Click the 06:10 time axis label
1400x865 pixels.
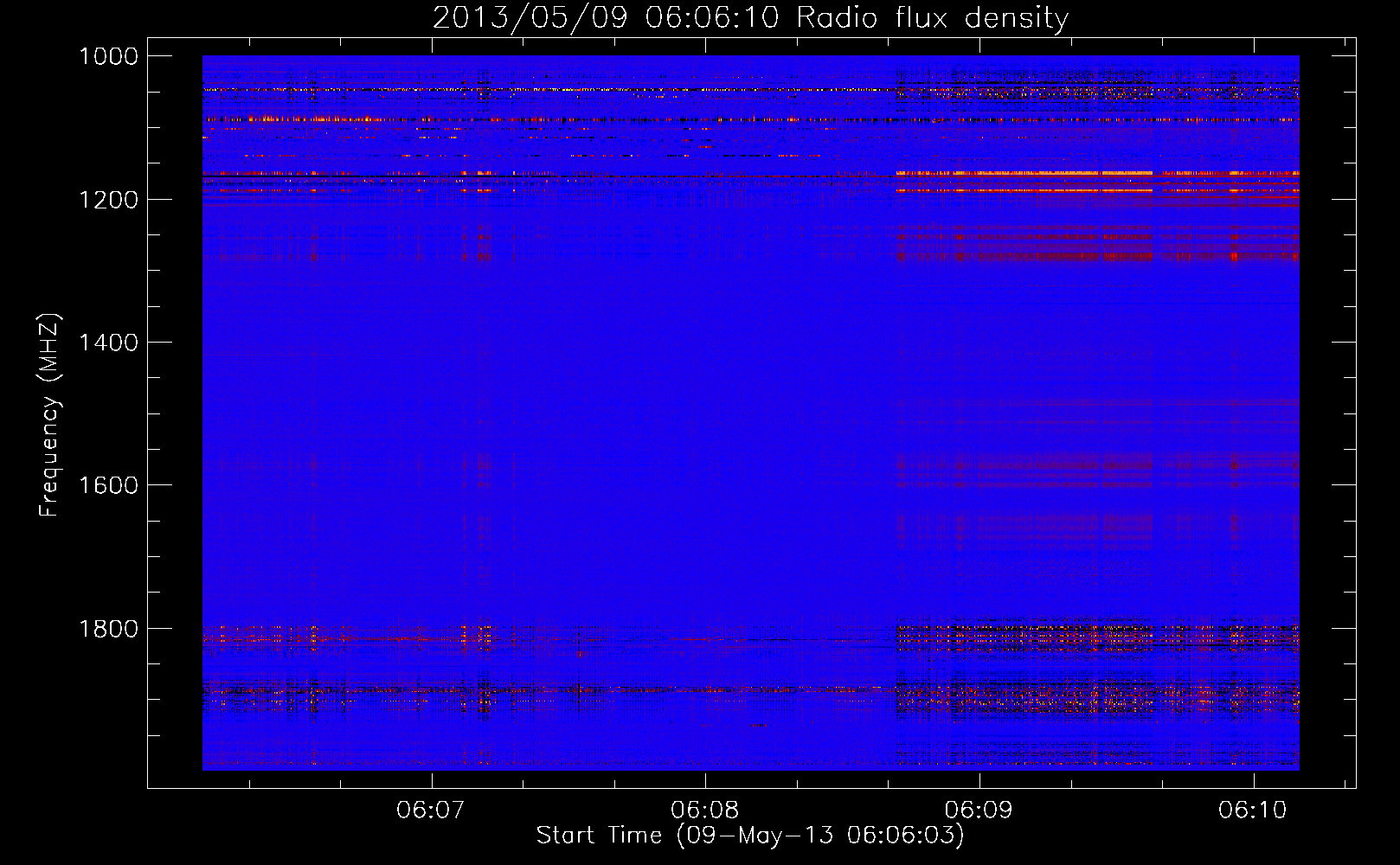click(x=1254, y=811)
